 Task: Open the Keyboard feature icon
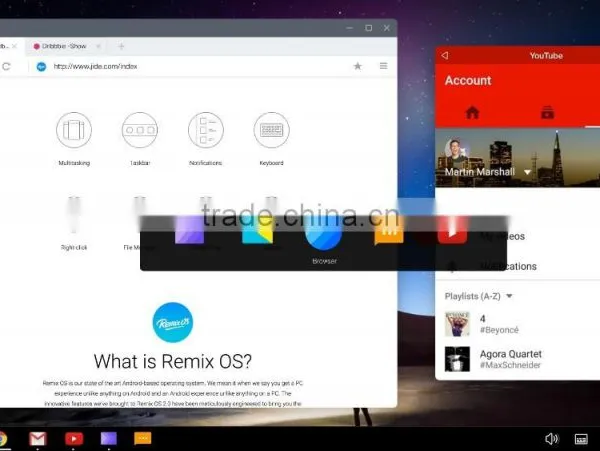coord(271,130)
